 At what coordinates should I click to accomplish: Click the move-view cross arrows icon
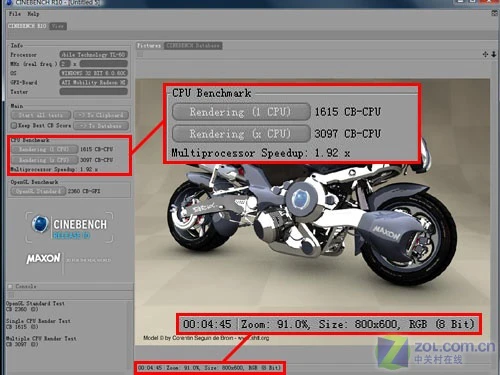tap(485, 54)
